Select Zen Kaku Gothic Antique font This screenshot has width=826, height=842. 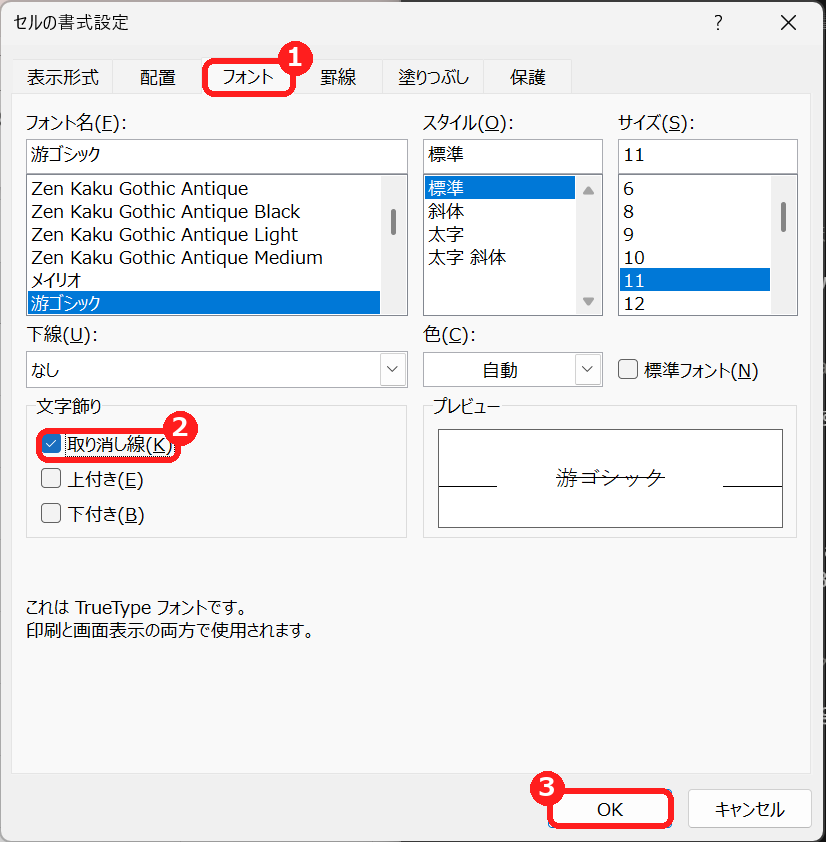point(204,188)
